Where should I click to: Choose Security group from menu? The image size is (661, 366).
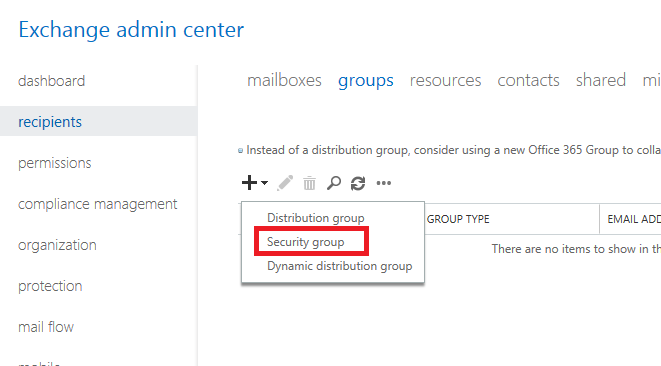[x=306, y=242]
